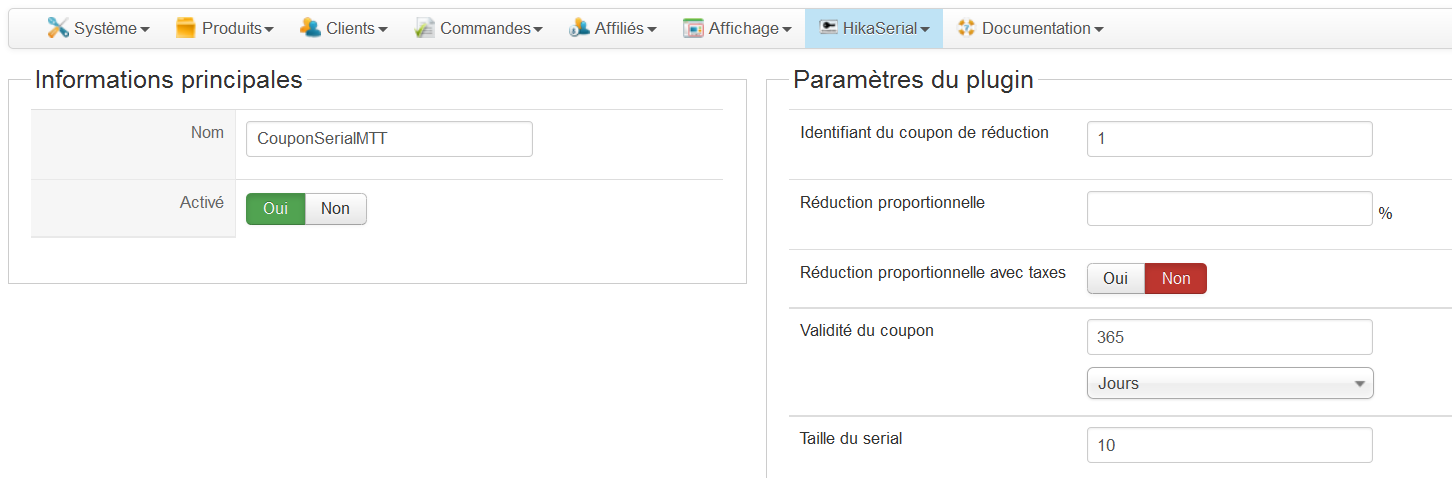Image resolution: width=1452 pixels, height=478 pixels.
Task: Enable Réduction proportionnelle avec taxes Oui
Action: [x=1115, y=279]
